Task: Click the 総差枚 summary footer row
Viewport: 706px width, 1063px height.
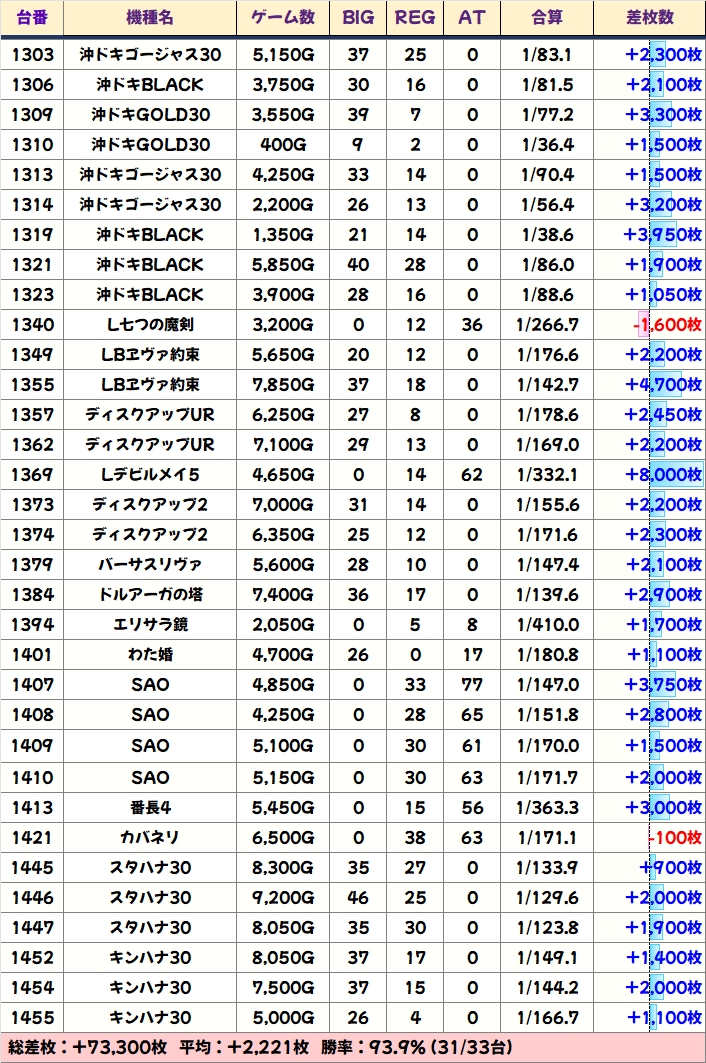Action: coord(352,1047)
